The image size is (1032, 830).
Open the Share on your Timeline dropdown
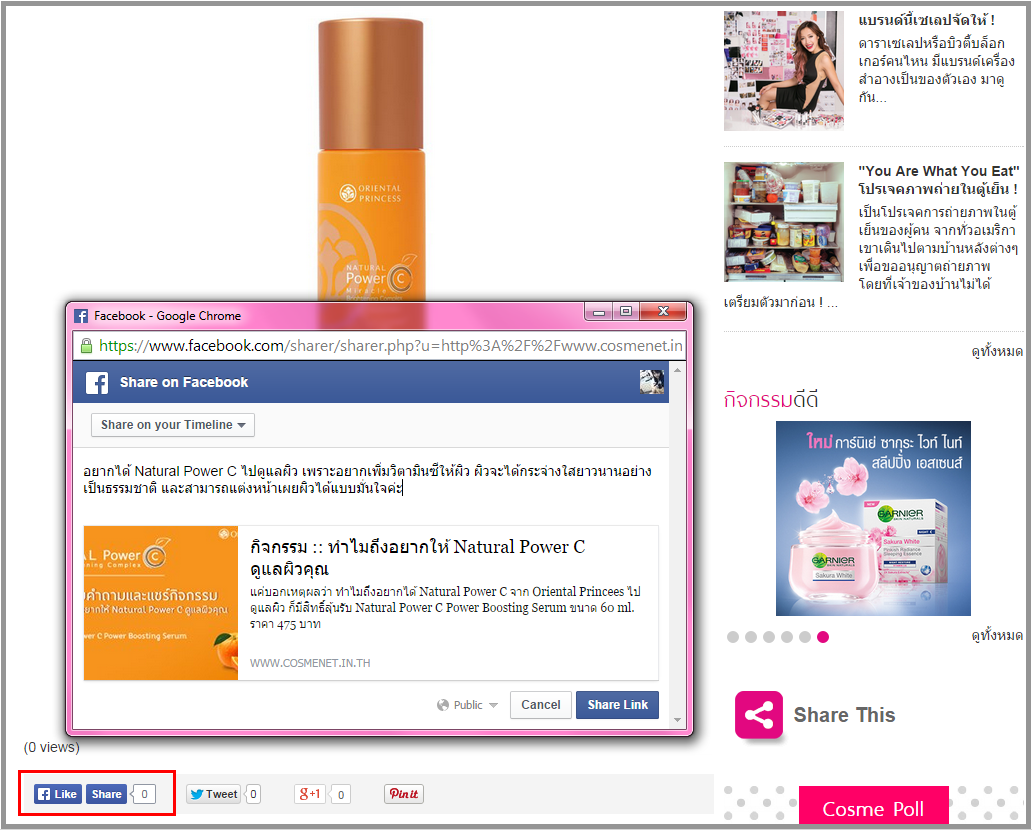[x=173, y=425]
